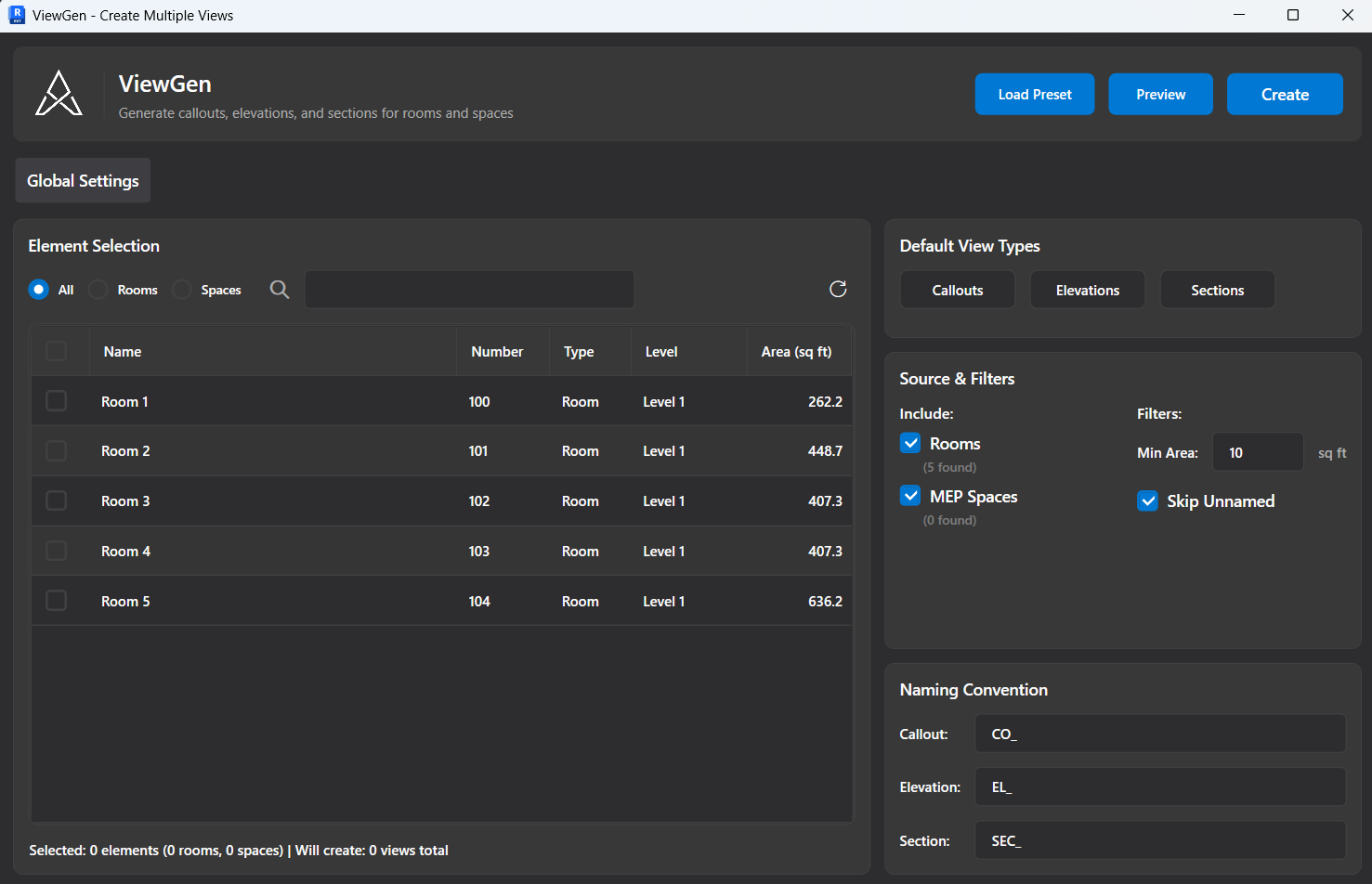Click the Room 2 name cell
Viewport: 1372px width, 884px height.
pyautogui.click(x=125, y=451)
